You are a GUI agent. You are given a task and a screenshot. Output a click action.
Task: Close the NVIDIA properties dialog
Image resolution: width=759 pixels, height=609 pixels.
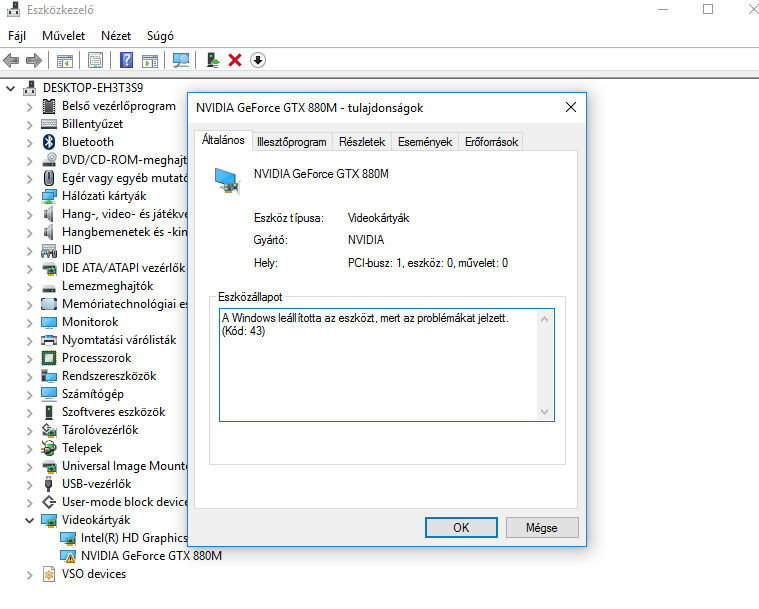571,107
